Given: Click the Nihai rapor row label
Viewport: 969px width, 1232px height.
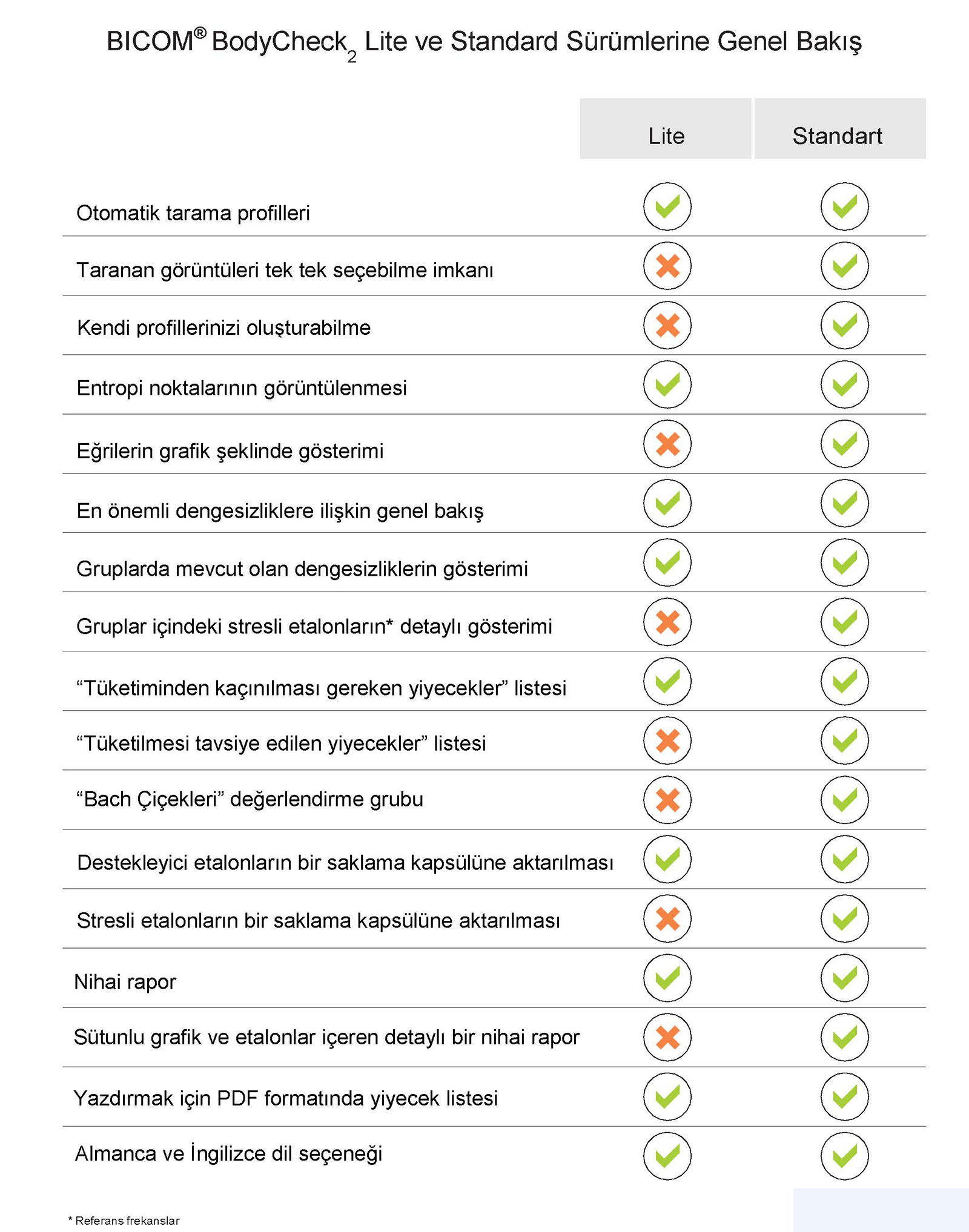Looking at the screenshot, I should point(125,981).
